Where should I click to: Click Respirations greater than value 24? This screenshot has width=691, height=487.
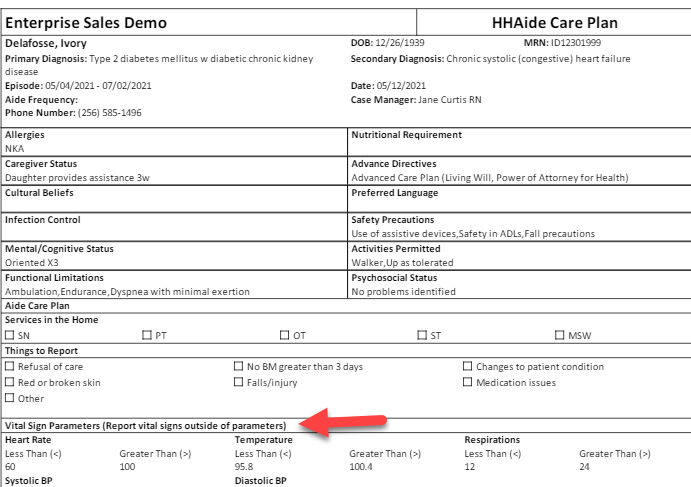[x=584, y=467]
